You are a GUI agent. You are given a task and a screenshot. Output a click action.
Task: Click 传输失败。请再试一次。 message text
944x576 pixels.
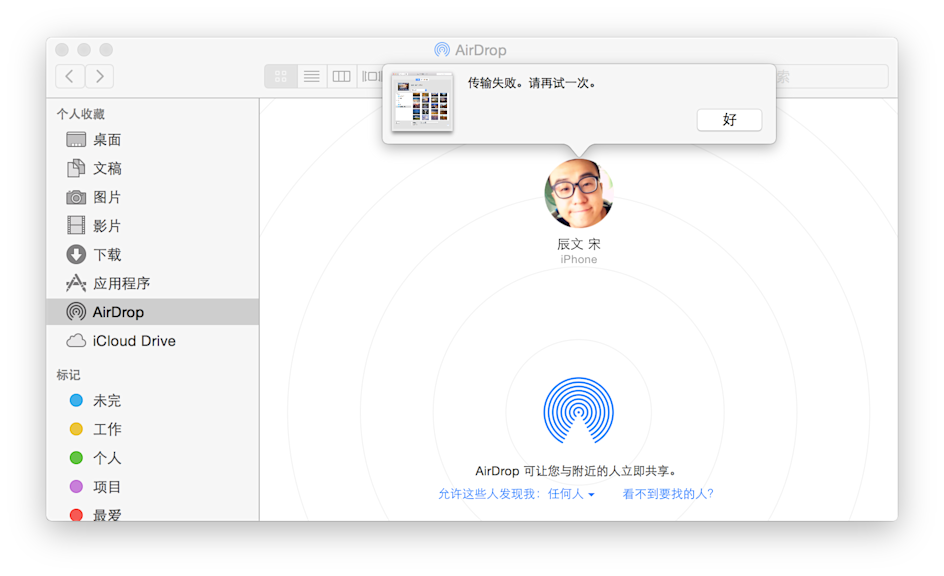532,83
